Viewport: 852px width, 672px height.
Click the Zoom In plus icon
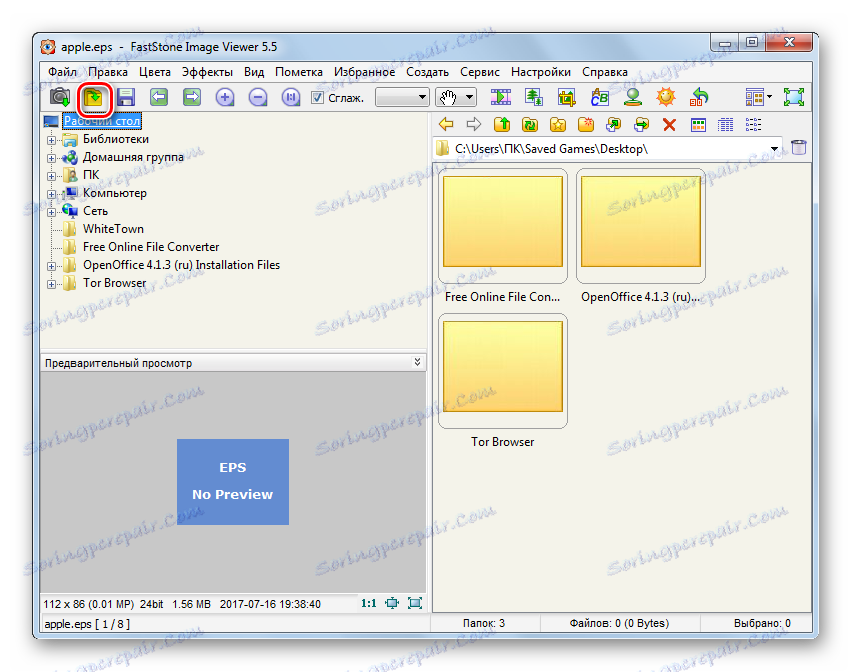coord(224,98)
